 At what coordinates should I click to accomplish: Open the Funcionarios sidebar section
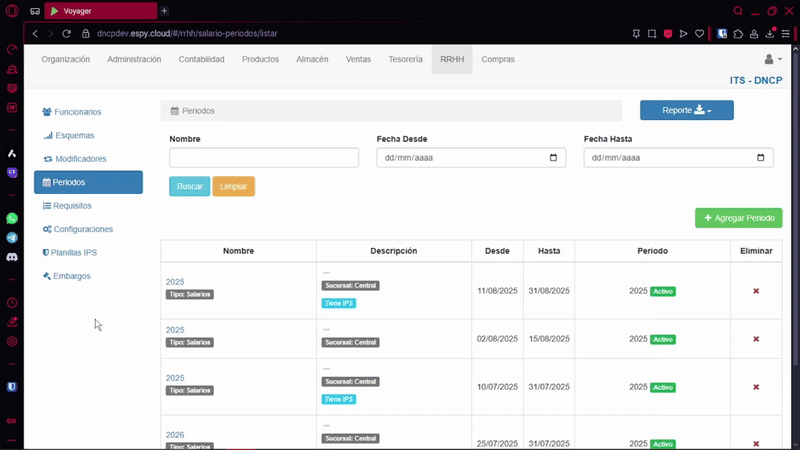77,112
